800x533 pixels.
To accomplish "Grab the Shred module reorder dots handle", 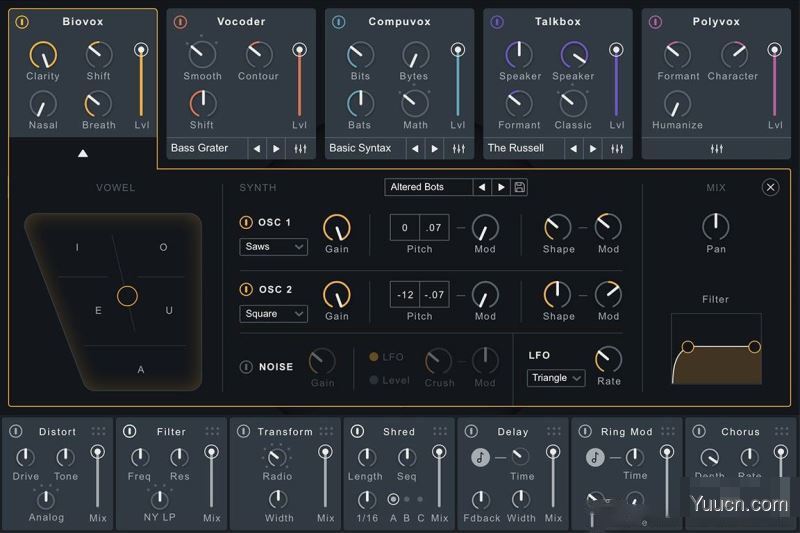I will tap(440, 432).
